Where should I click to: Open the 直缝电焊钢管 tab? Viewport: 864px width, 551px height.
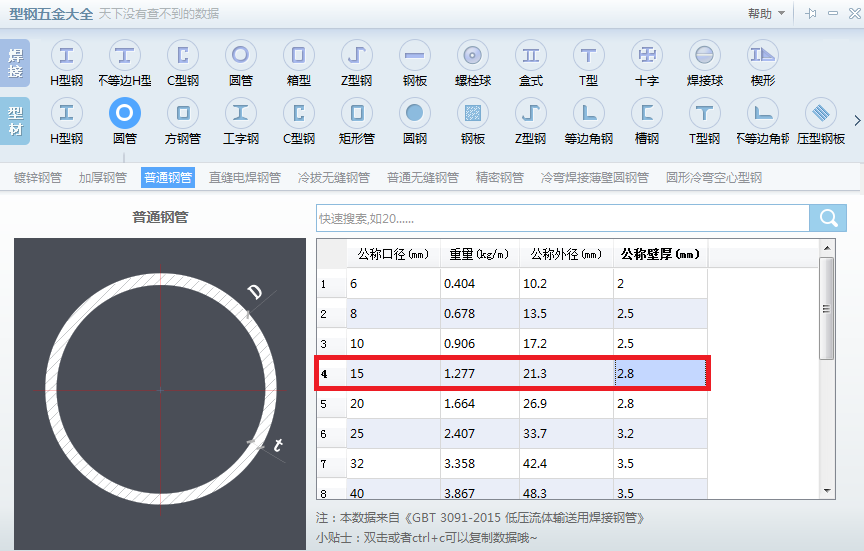(245, 177)
